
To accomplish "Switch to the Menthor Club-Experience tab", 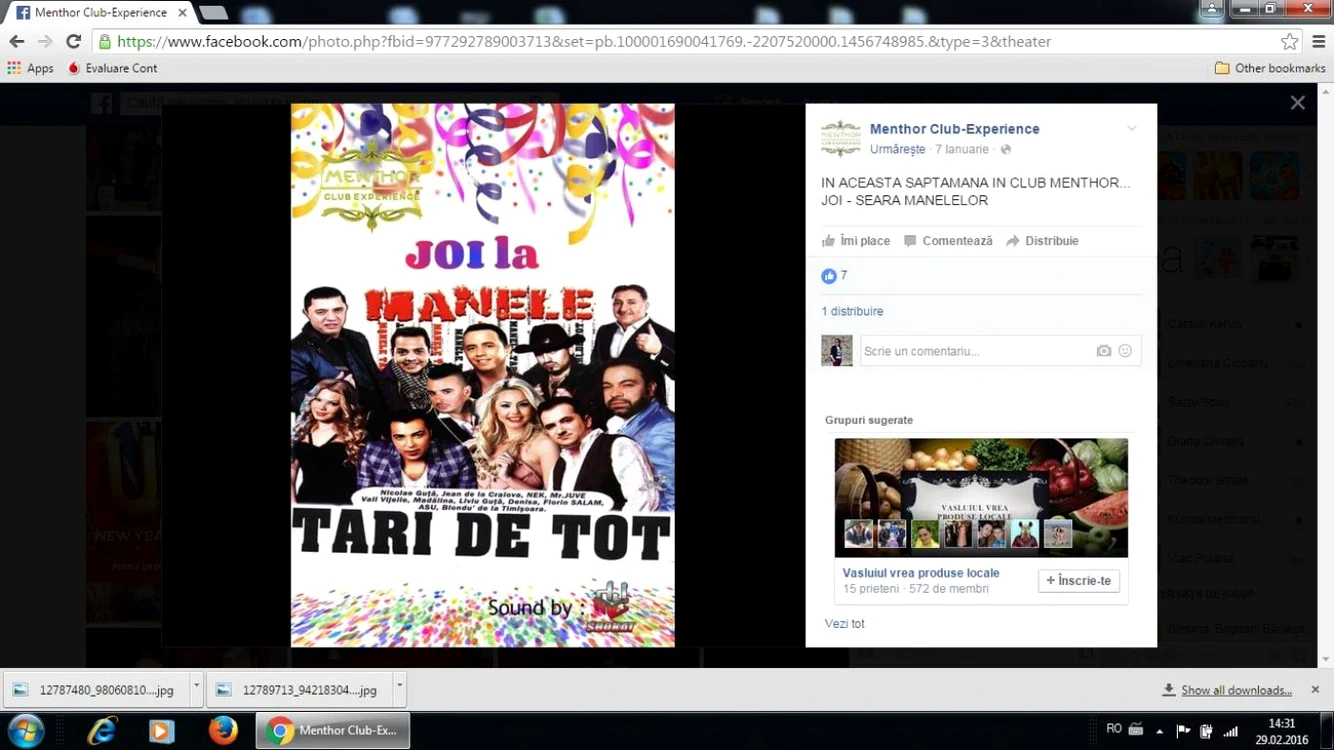I will coord(100,13).
